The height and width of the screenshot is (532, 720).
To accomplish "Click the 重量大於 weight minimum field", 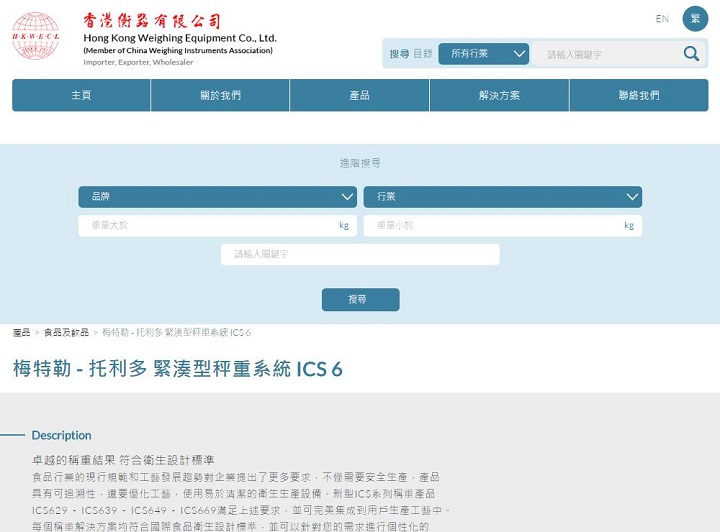I will pyautogui.click(x=218, y=225).
